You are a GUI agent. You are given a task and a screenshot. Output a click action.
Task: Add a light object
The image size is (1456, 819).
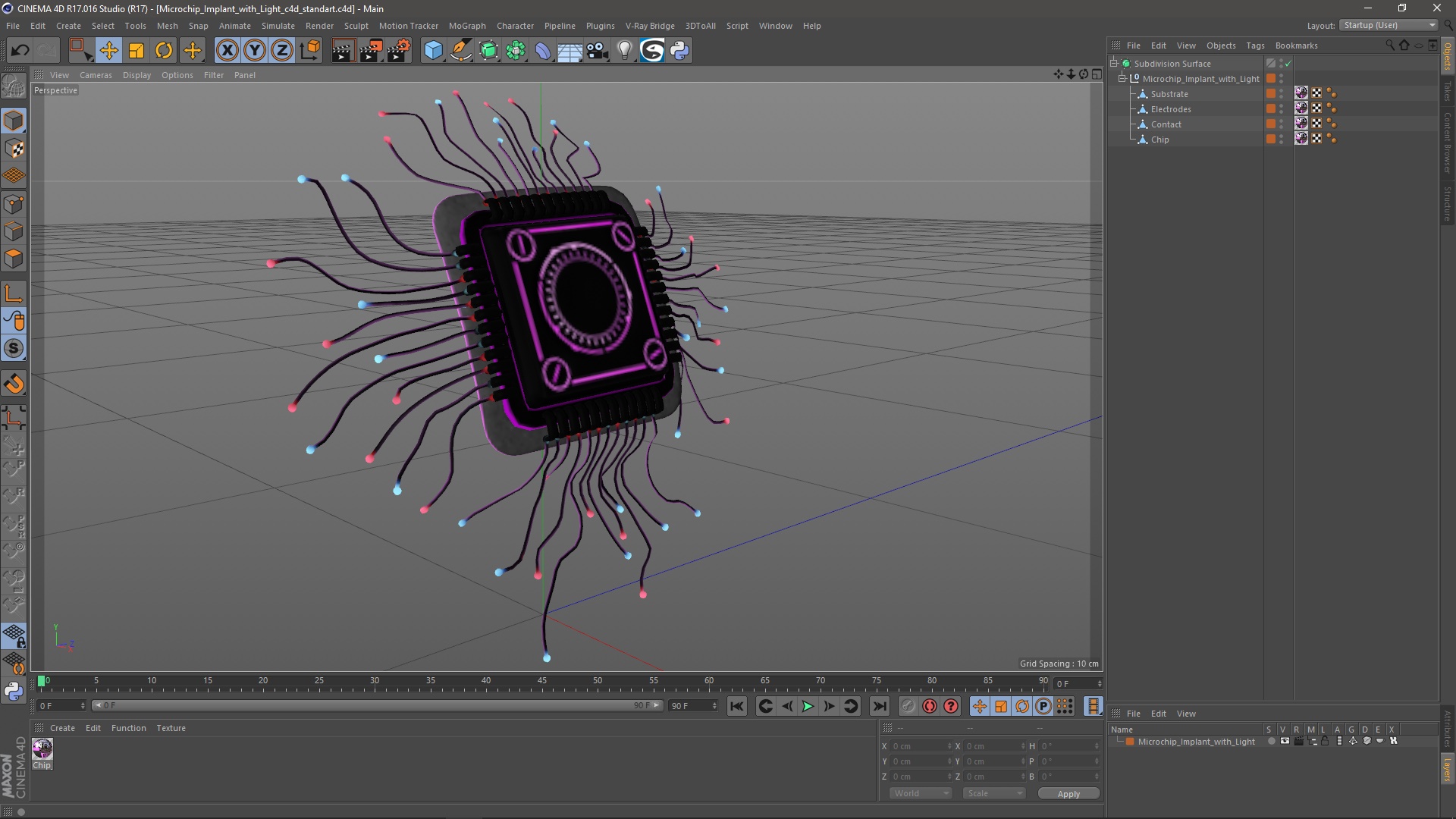click(624, 51)
